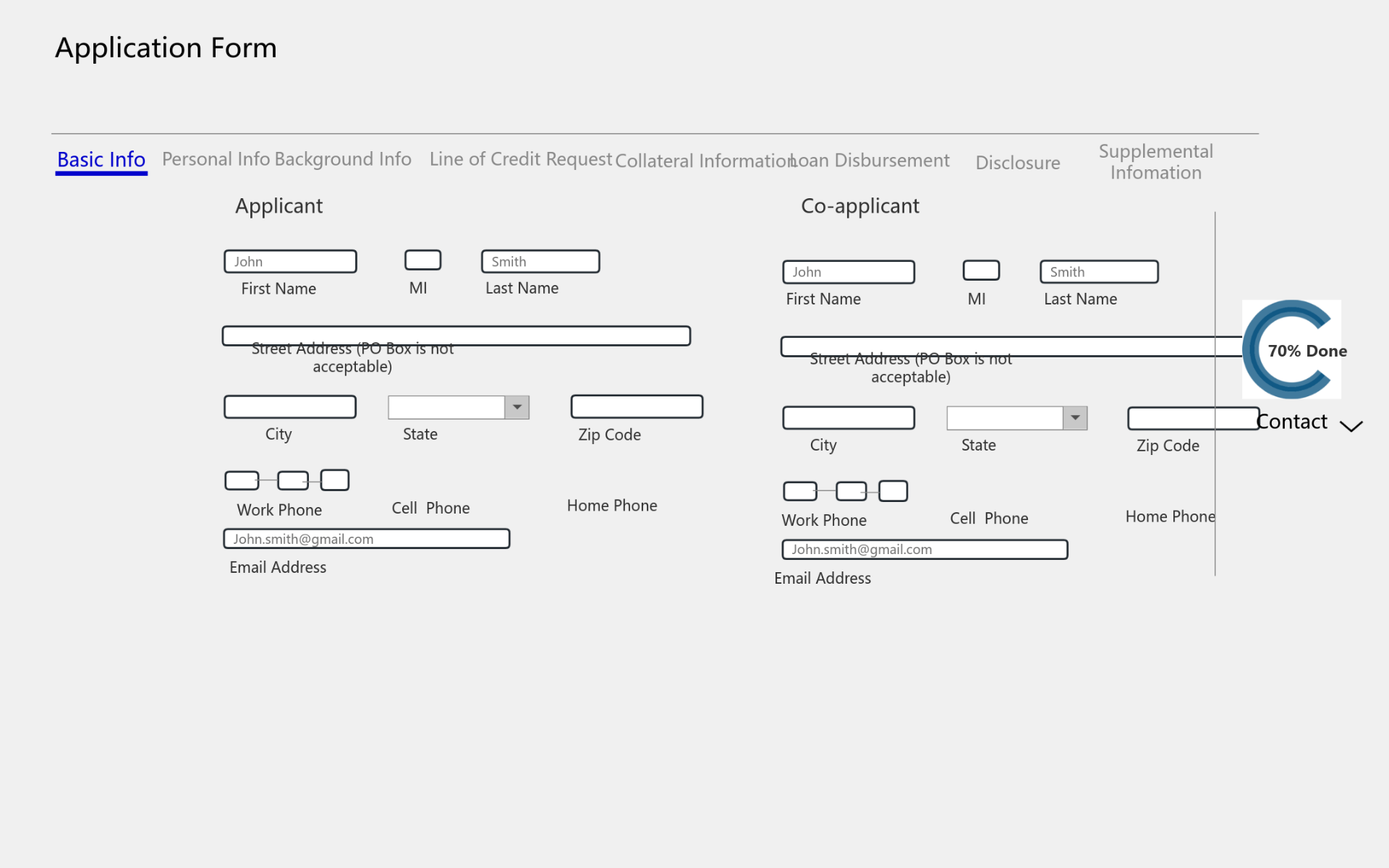Screen dimensions: 1389x868
Task: Click the Applicant First Name field showing John
Action: [290, 261]
